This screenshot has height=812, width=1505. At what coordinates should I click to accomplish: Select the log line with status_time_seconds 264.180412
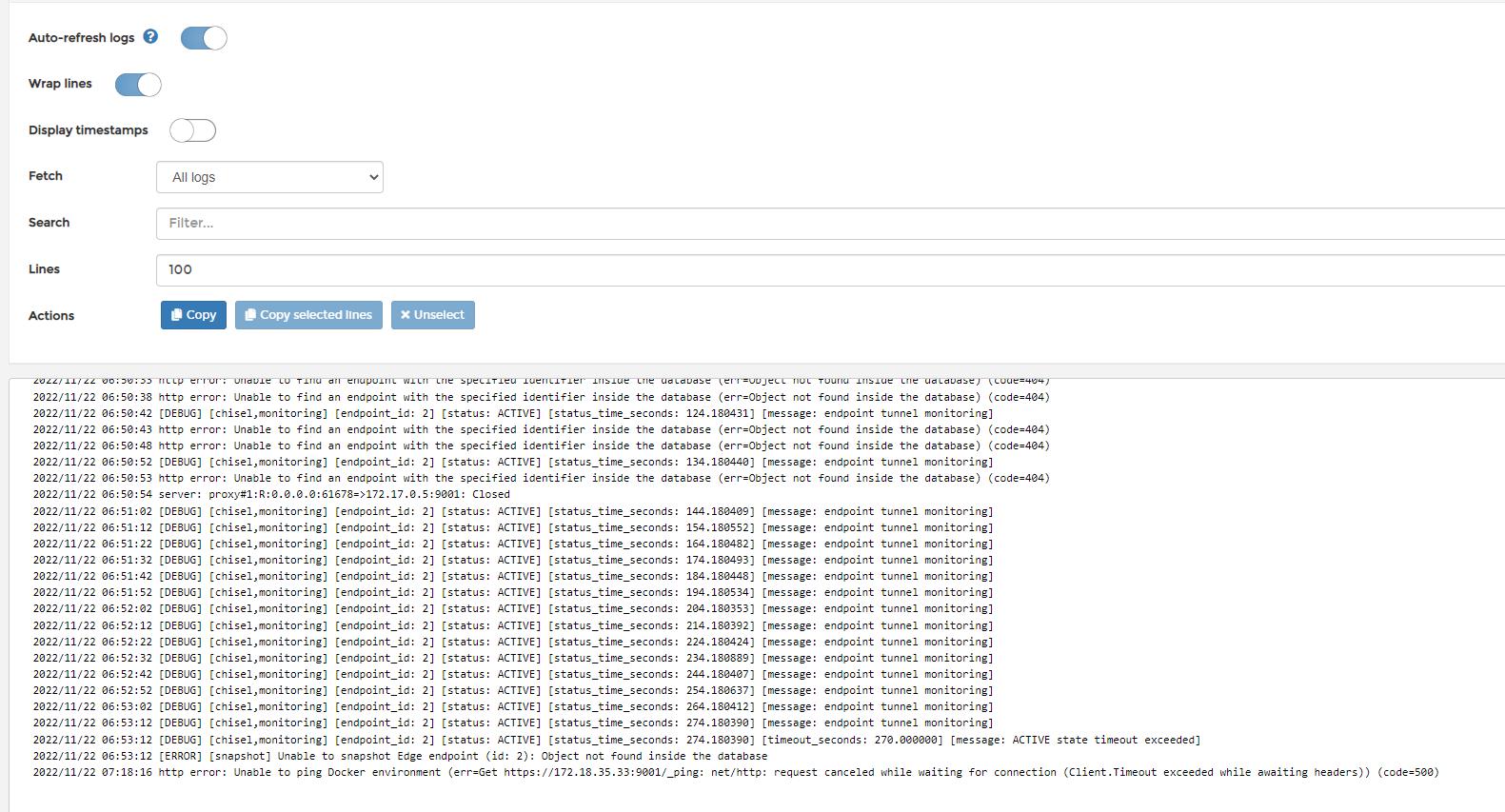(513, 706)
